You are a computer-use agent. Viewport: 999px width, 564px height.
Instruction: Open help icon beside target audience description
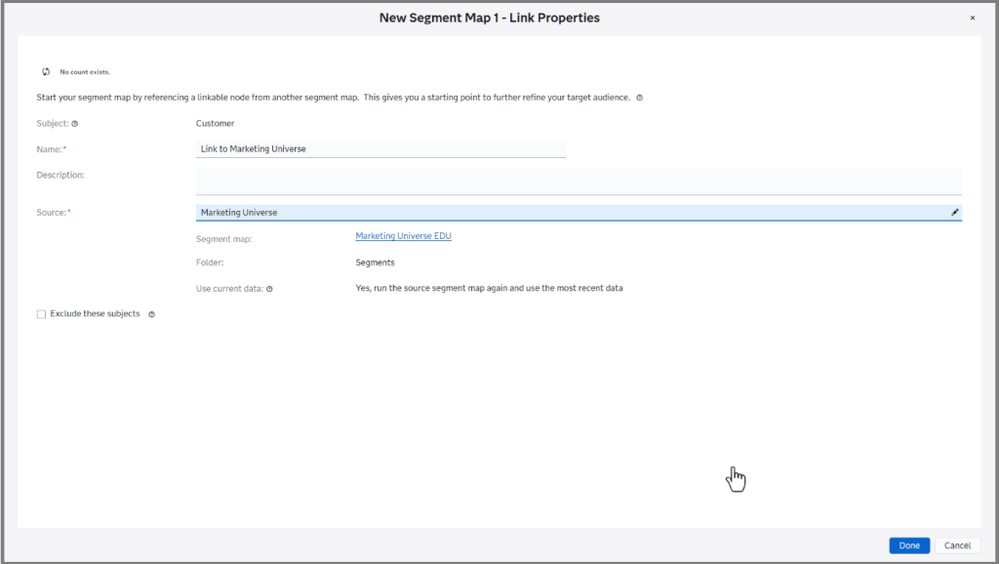(x=640, y=98)
